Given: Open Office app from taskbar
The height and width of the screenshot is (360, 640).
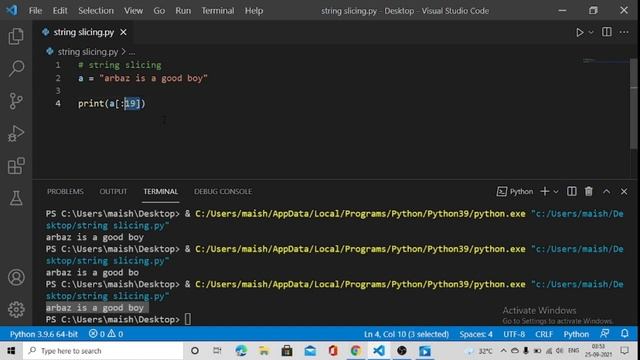Looking at the screenshot, I should pyautogui.click(x=333, y=351).
